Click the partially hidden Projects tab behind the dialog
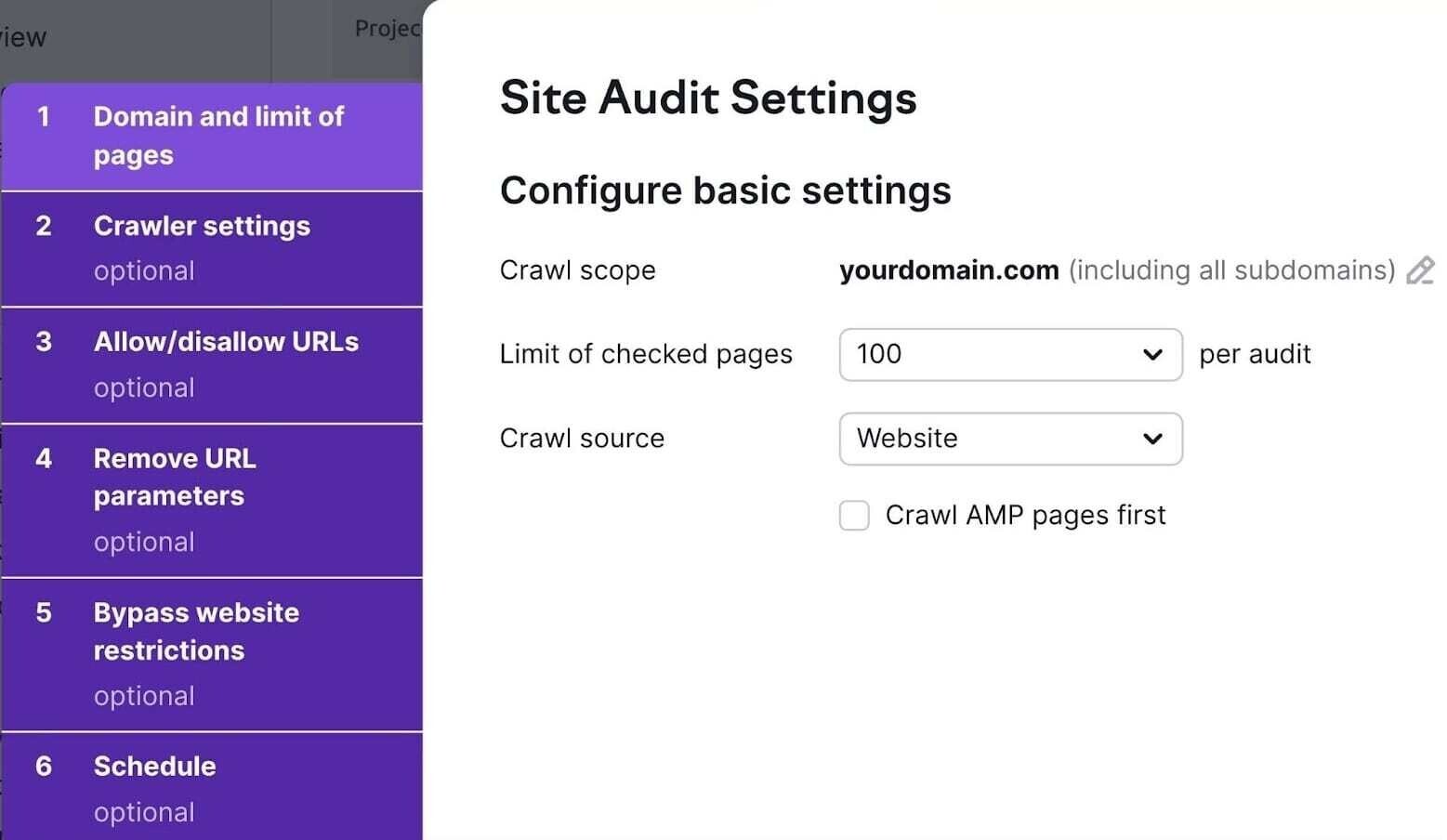 386,29
